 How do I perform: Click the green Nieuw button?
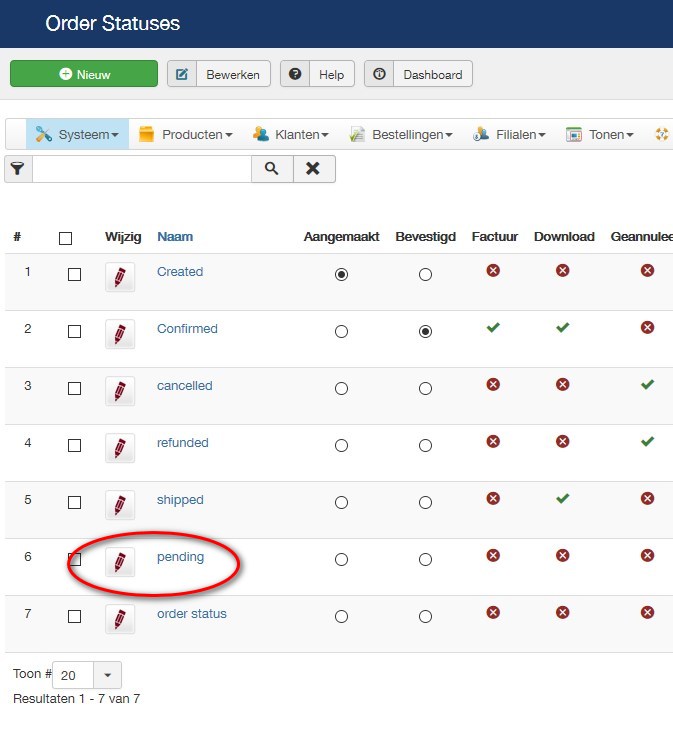click(x=84, y=74)
